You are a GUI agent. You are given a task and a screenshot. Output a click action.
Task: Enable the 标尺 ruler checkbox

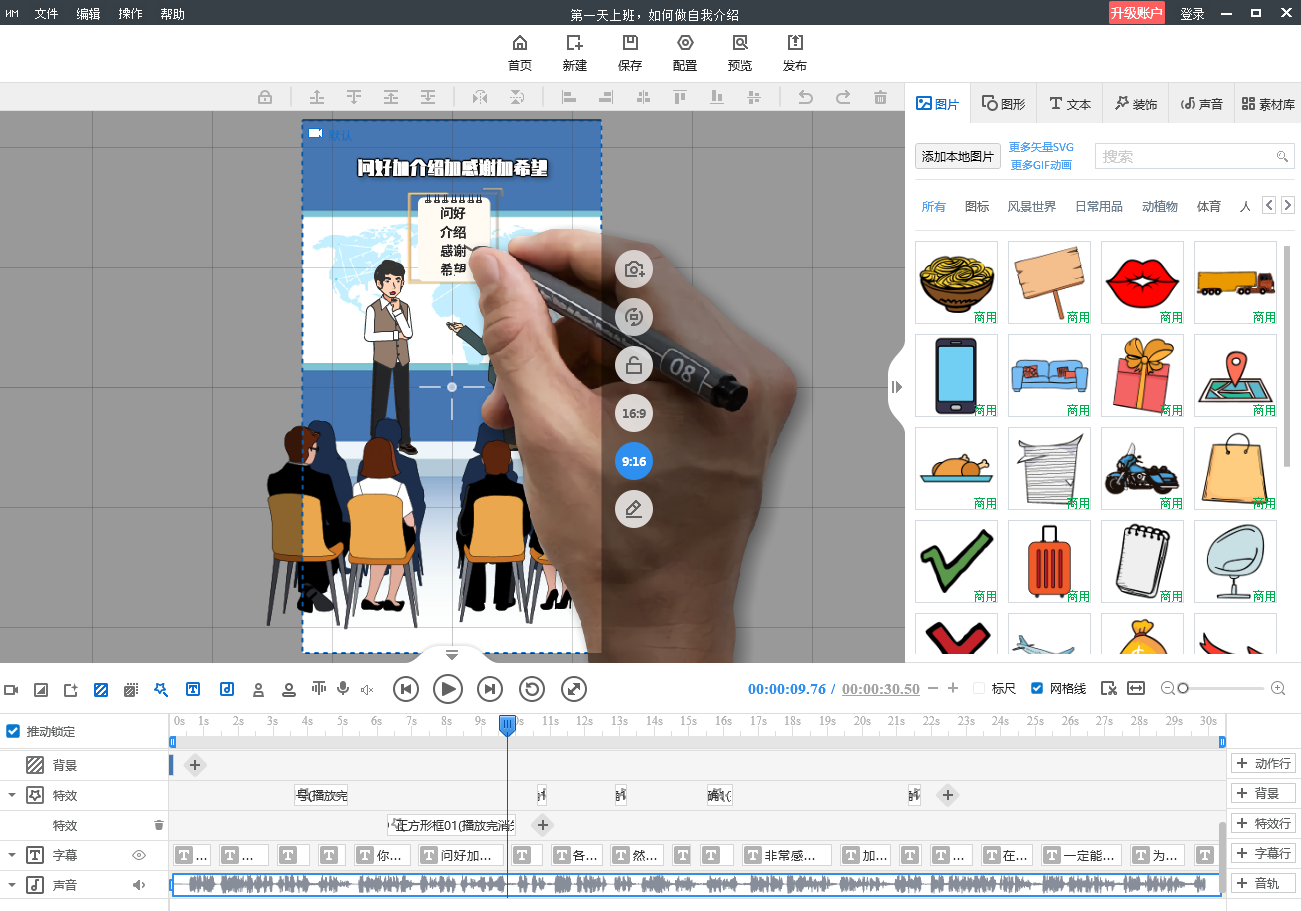click(x=979, y=688)
